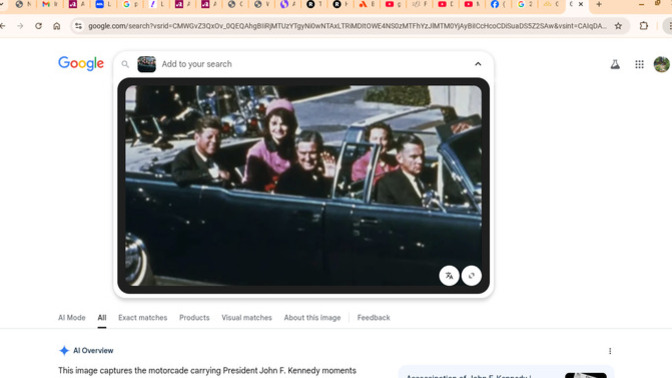
Task: Click the translate icon on the image
Action: coord(449,276)
